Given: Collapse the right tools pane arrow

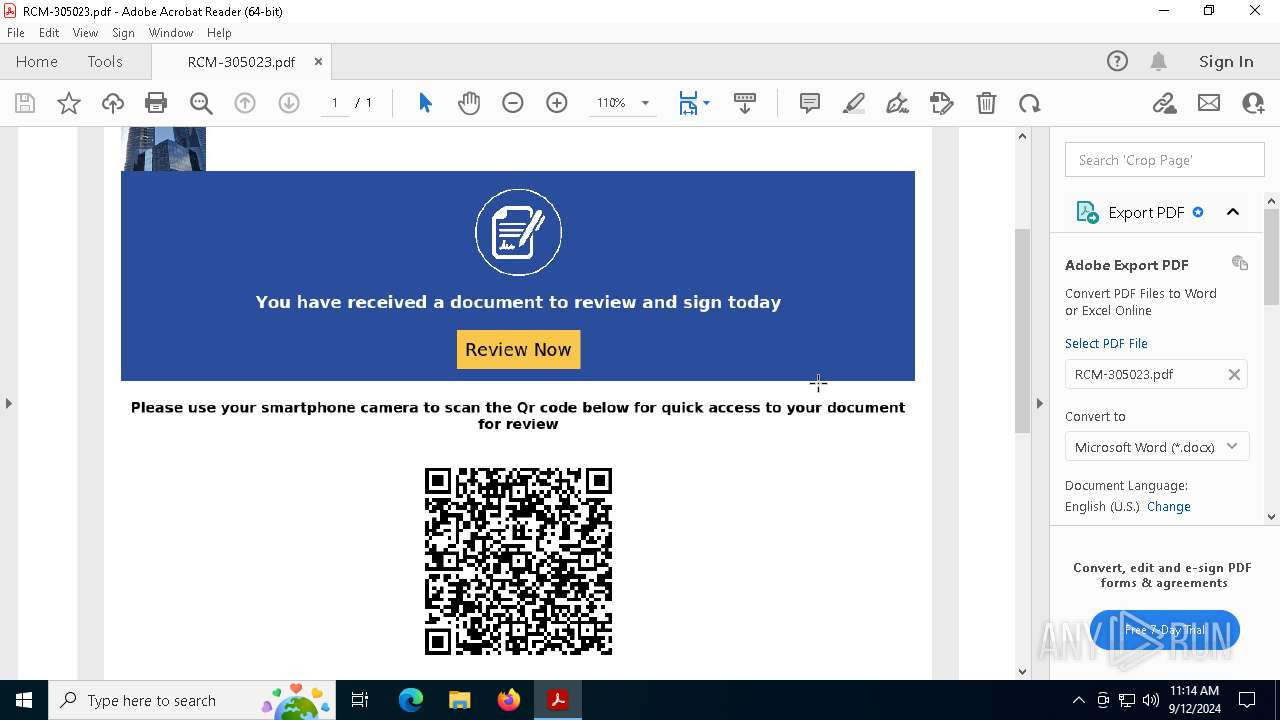Looking at the screenshot, I should [1039, 403].
